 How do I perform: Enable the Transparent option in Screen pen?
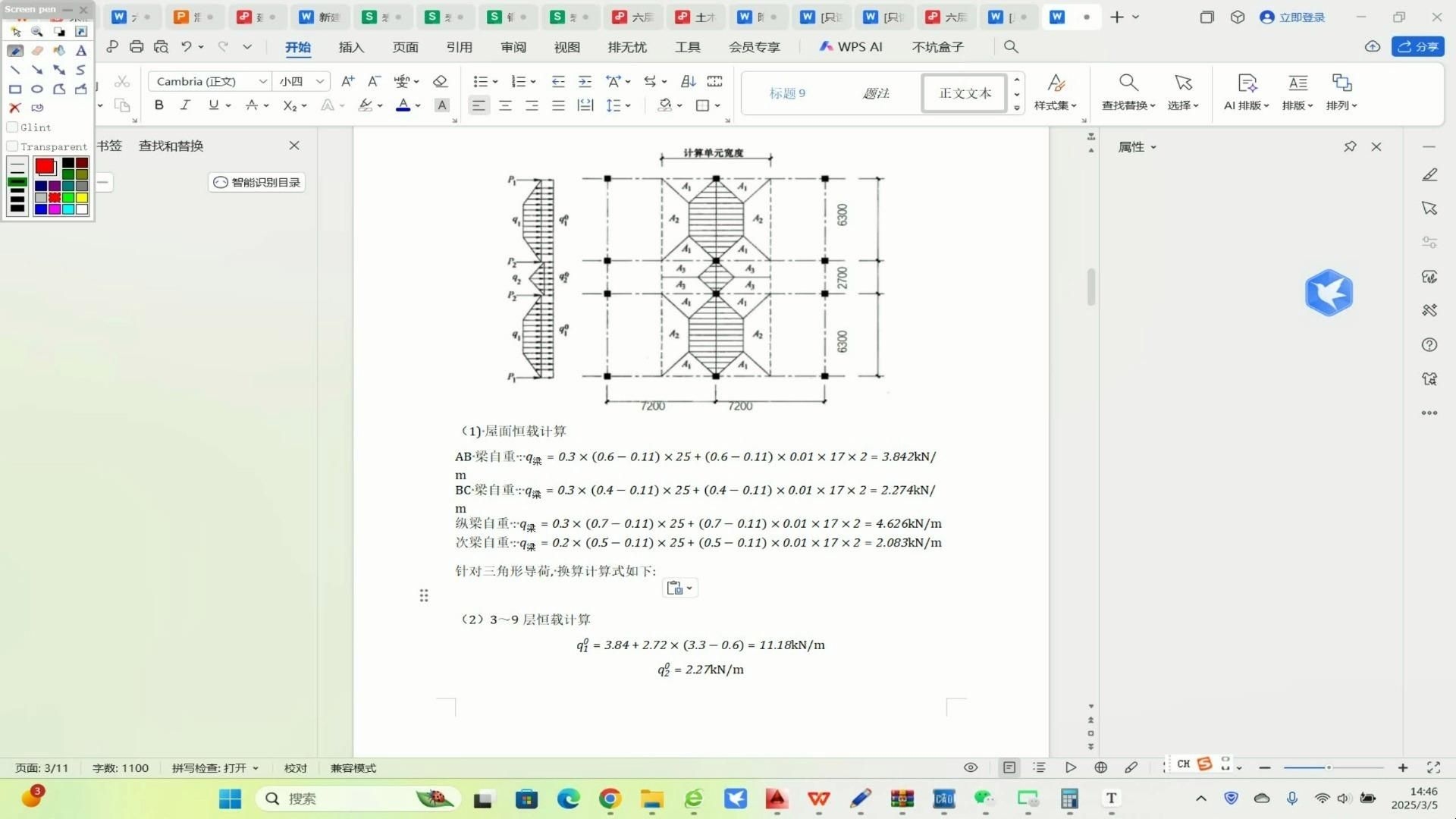point(12,146)
